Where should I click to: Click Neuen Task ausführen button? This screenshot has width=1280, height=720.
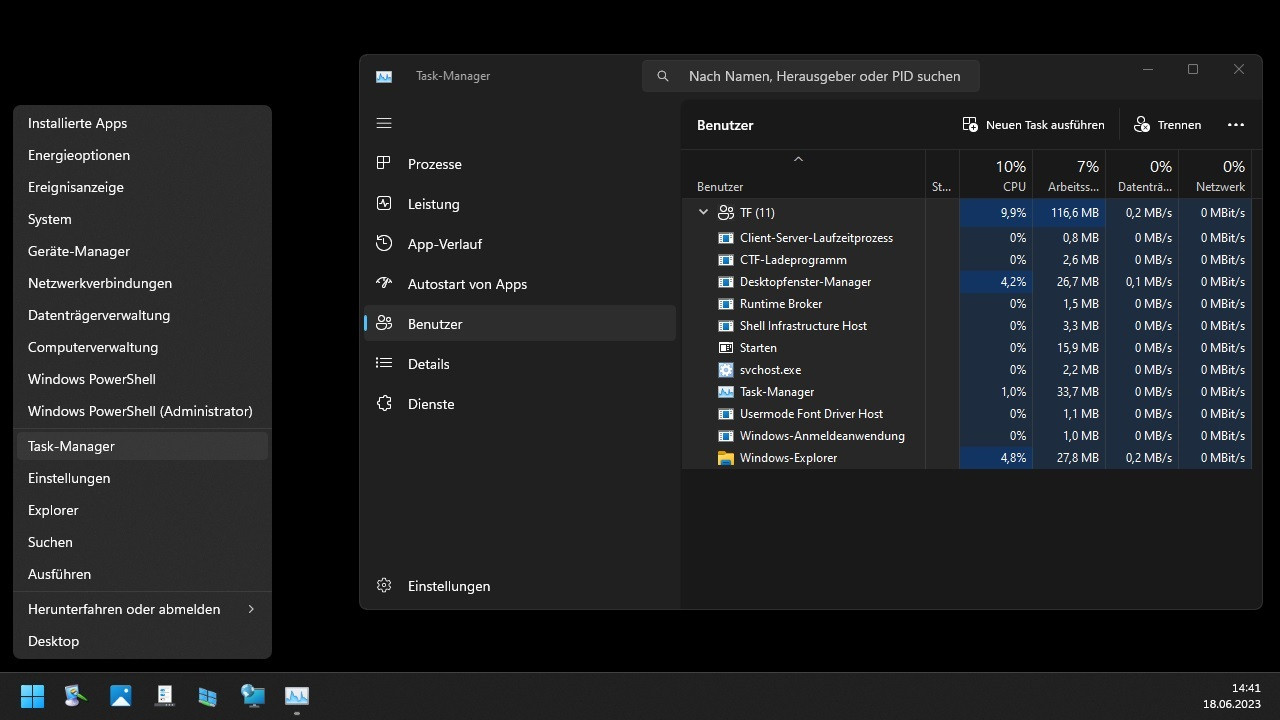tap(1034, 125)
